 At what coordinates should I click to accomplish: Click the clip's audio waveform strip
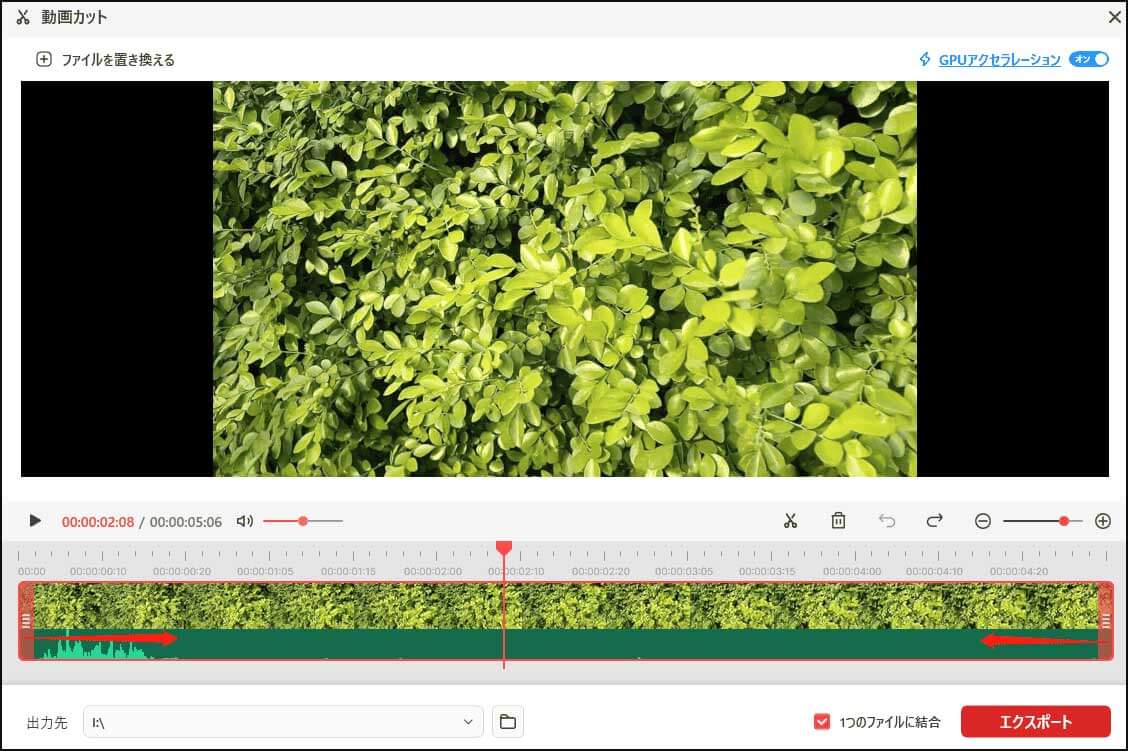coord(565,644)
